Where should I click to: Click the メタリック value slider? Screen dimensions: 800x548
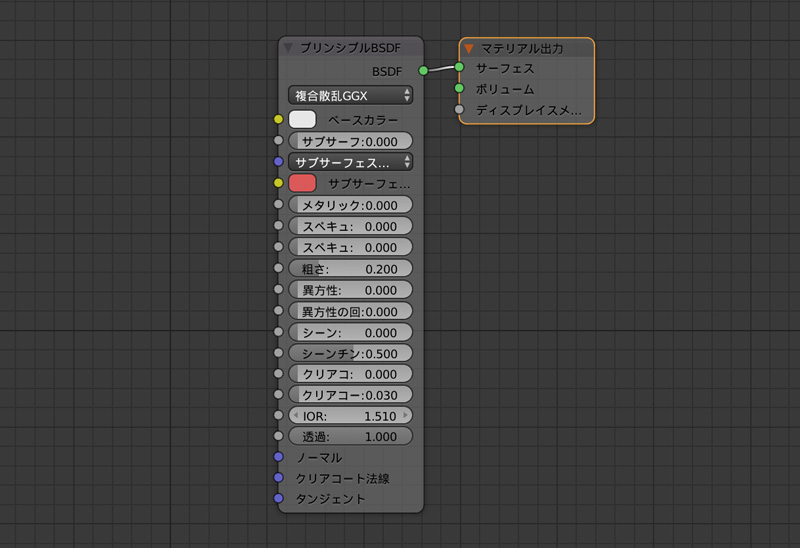(x=350, y=205)
